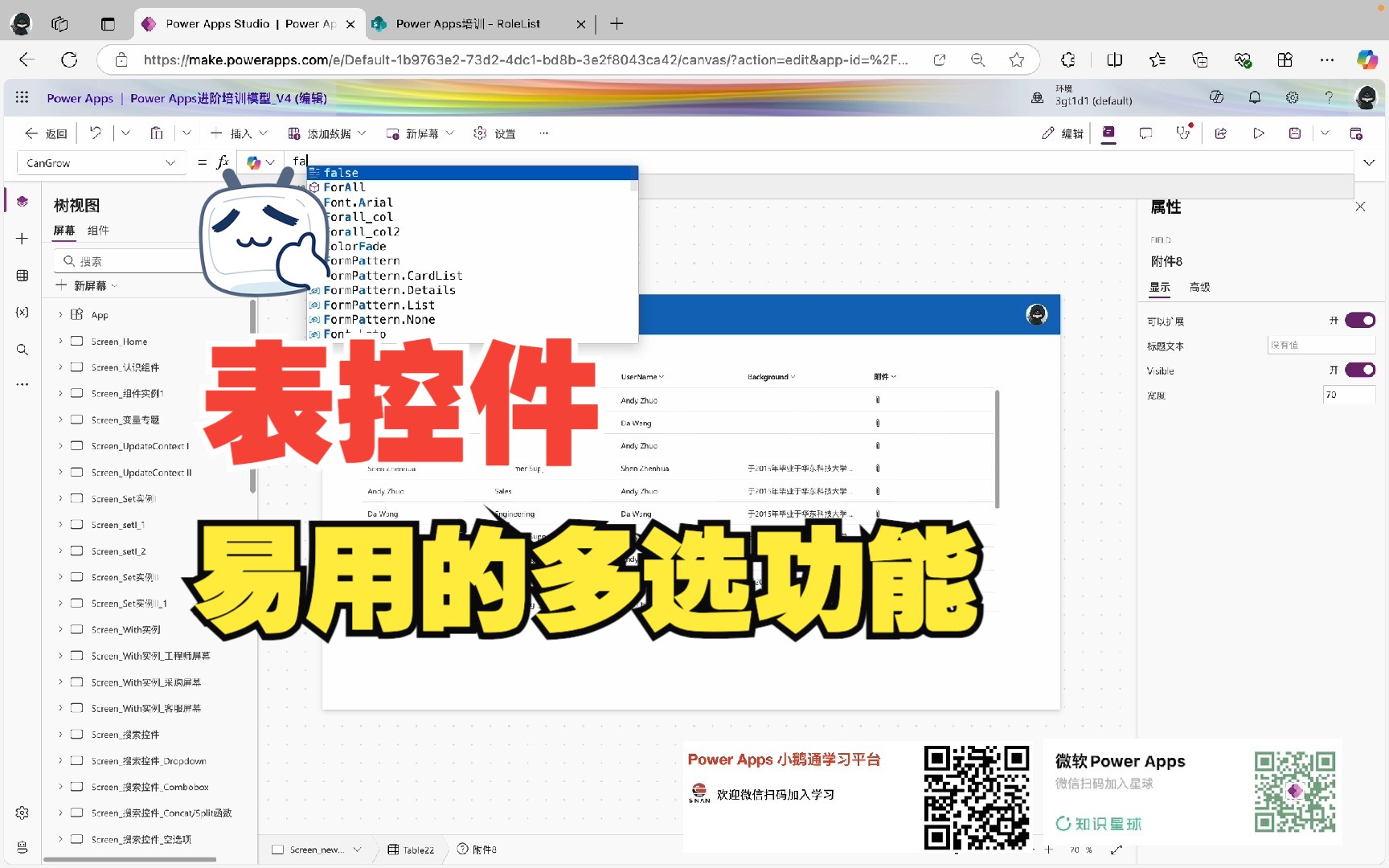Click the user avatar in app canvas header
The image size is (1389, 868).
tap(1037, 314)
